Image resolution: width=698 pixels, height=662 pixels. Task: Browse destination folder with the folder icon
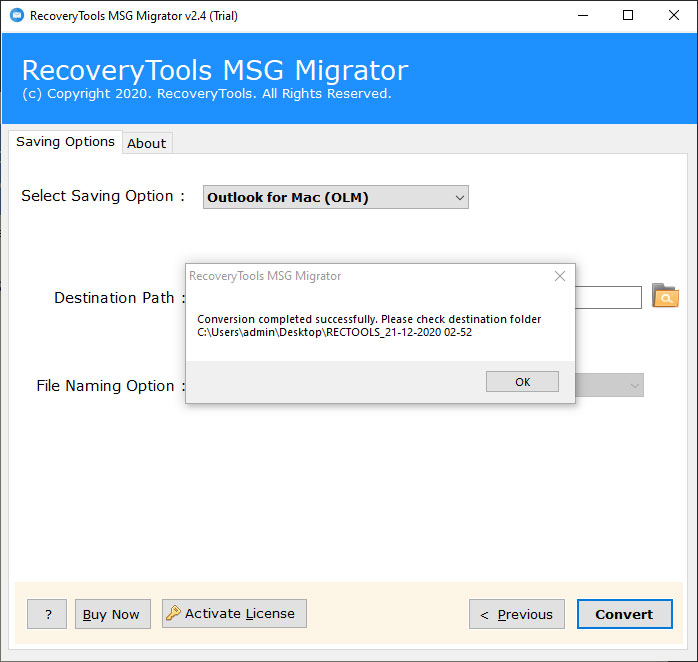665,296
